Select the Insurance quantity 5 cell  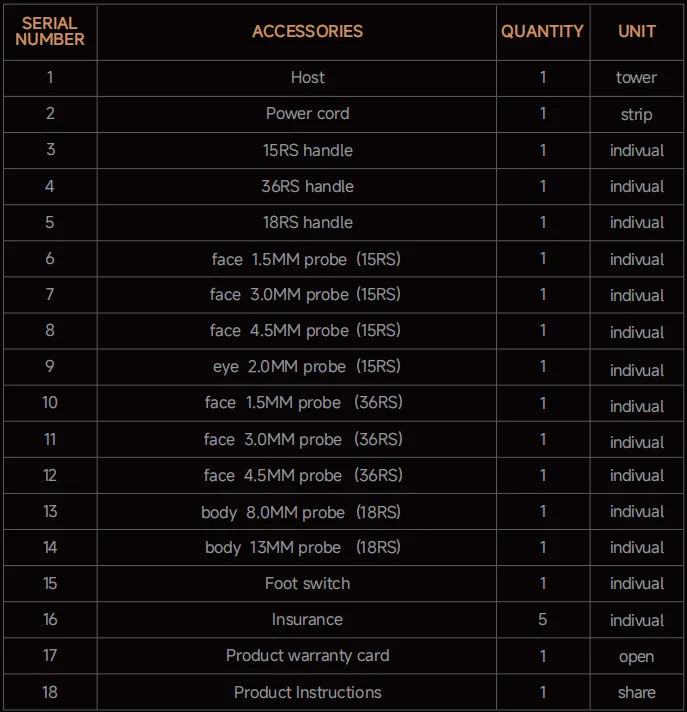coord(543,619)
